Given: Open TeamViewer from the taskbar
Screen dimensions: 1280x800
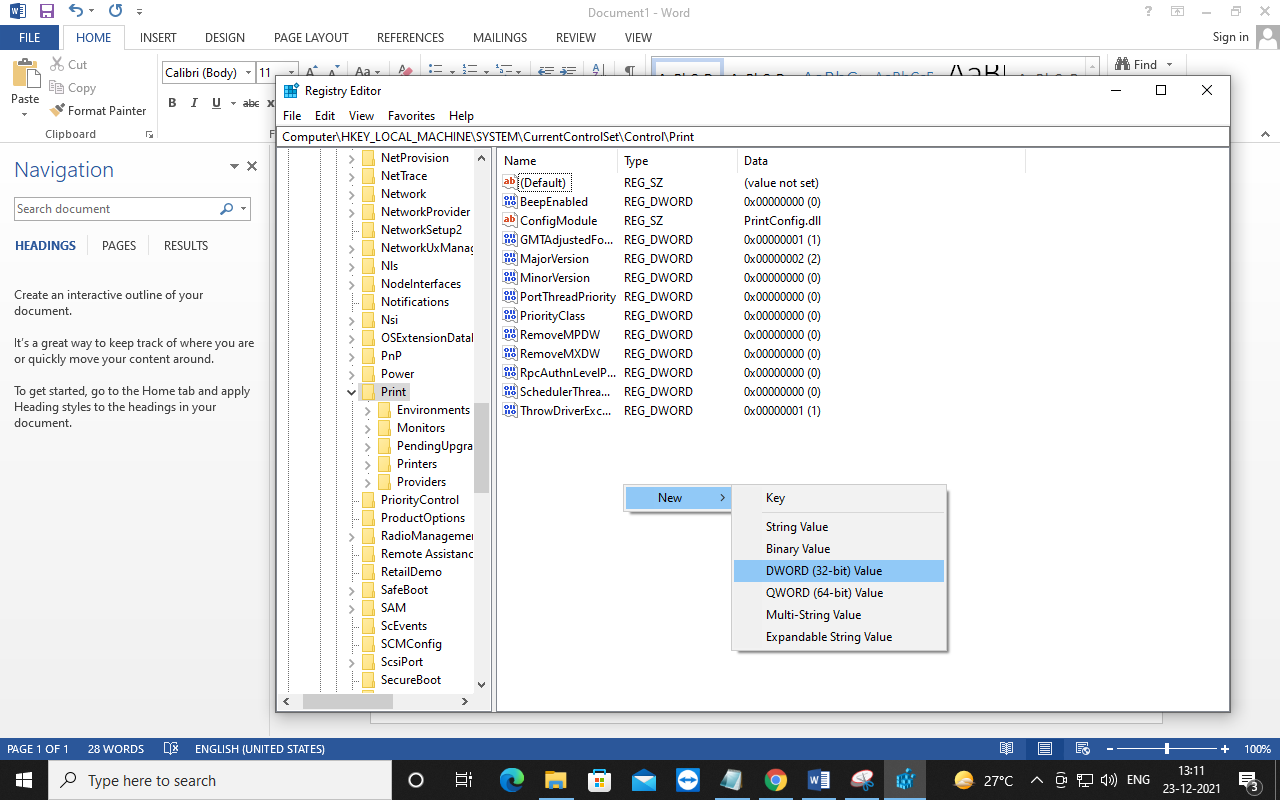Looking at the screenshot, I should click(688, 780).
